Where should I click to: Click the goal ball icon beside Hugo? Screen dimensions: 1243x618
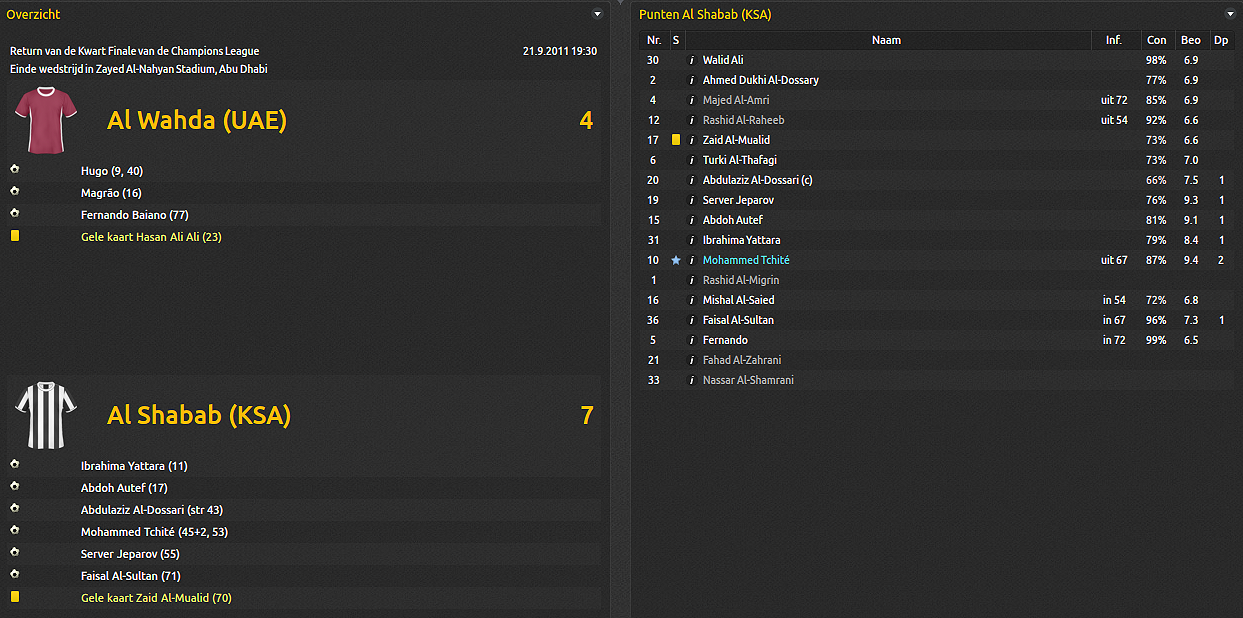coord(15,170)
